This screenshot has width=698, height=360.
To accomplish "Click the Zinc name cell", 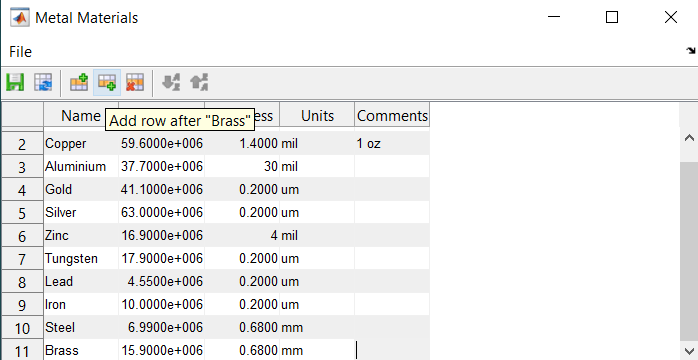I will [81, 236].
